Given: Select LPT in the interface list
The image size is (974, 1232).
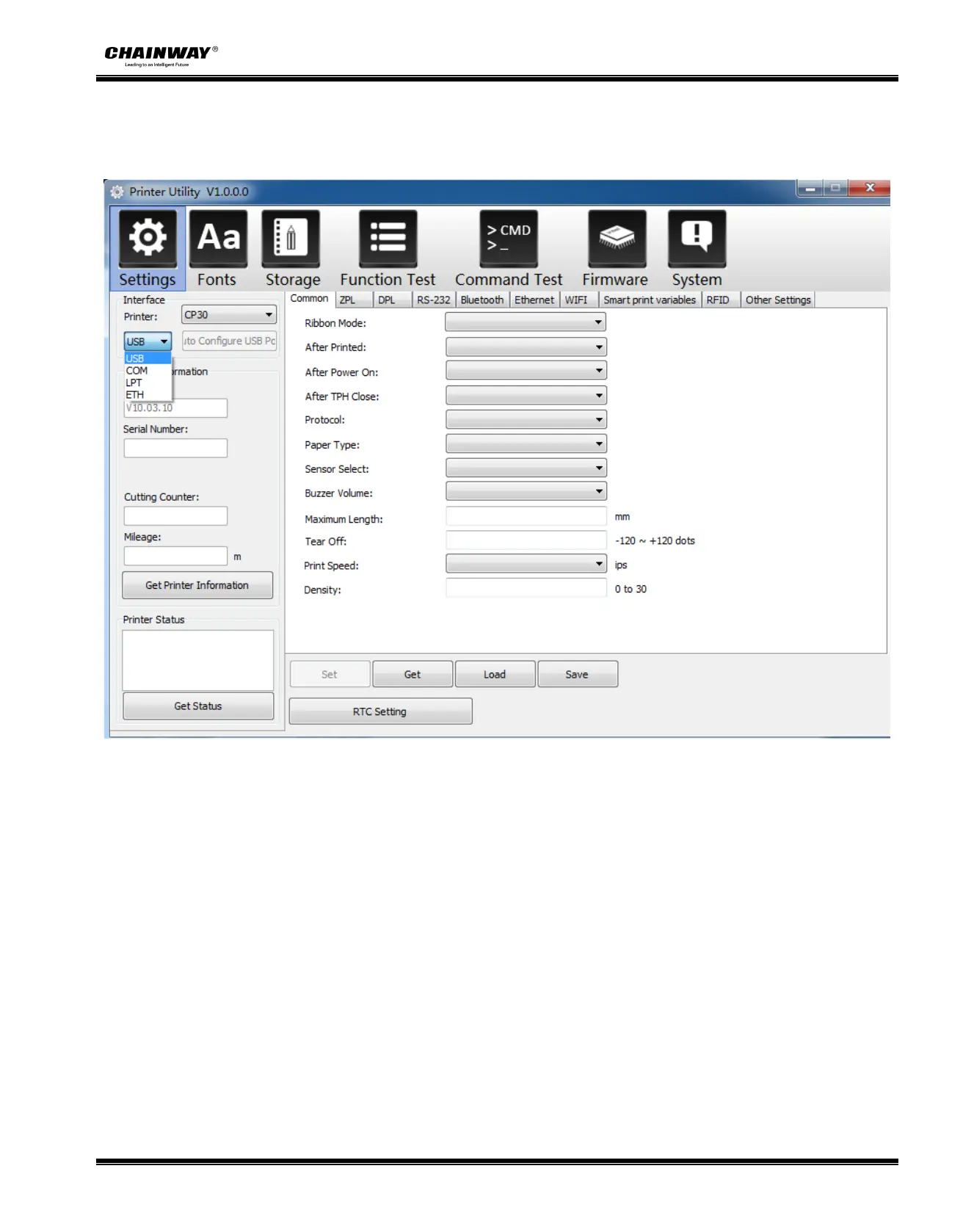Looking at the screenshot, I should click(148, 383).
